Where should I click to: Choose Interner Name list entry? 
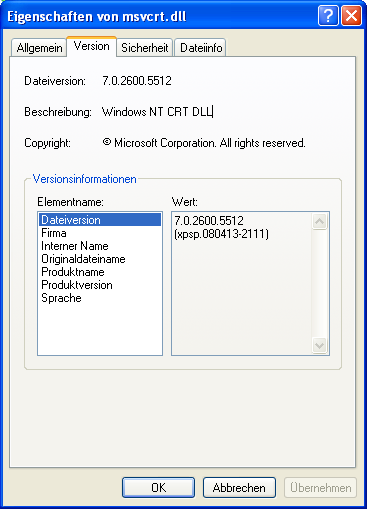(100, 246)
